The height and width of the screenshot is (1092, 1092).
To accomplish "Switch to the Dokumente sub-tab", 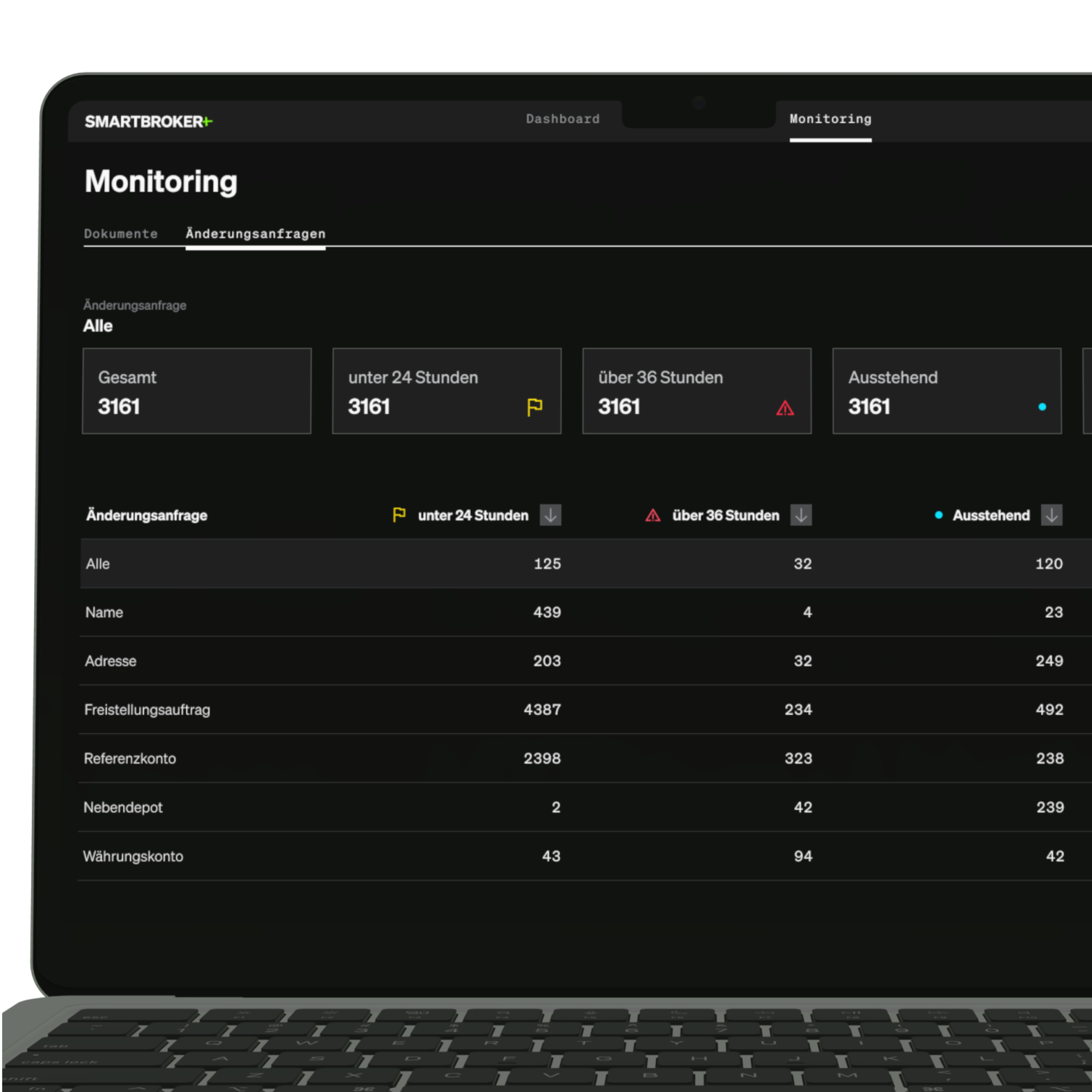I will click(121, 233).
